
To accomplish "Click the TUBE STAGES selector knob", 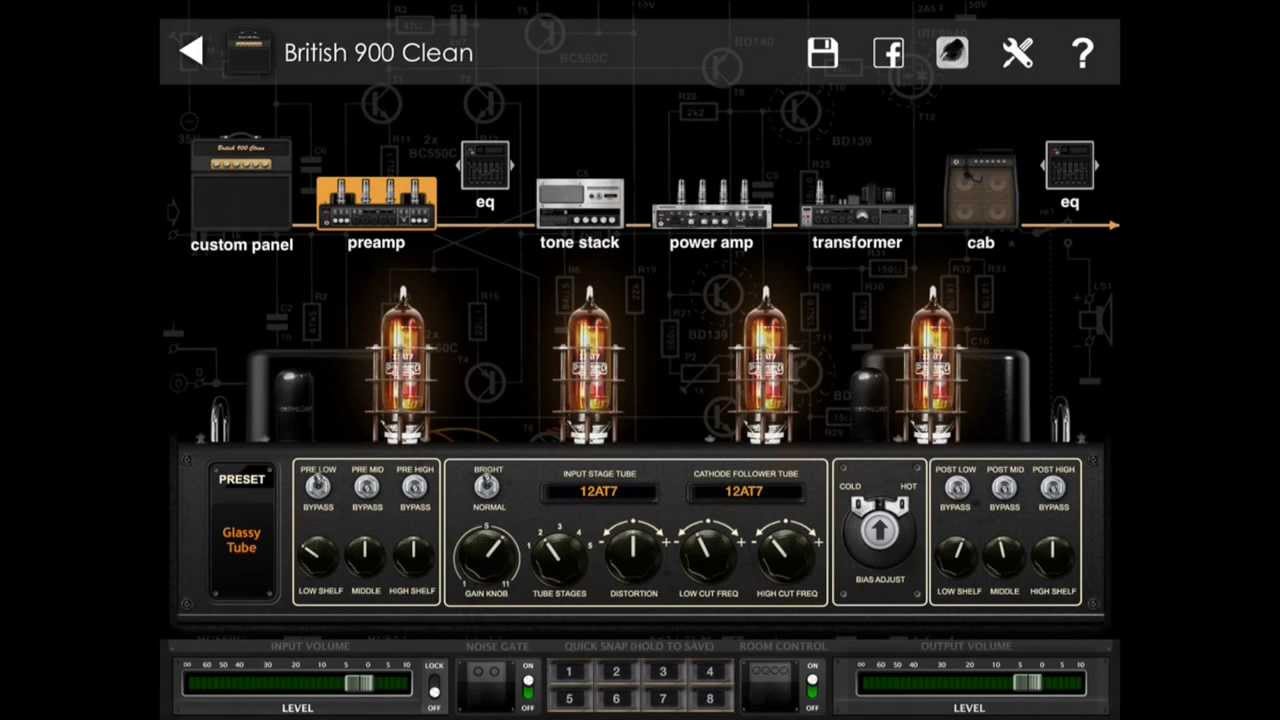I will [x=559, y=558].
